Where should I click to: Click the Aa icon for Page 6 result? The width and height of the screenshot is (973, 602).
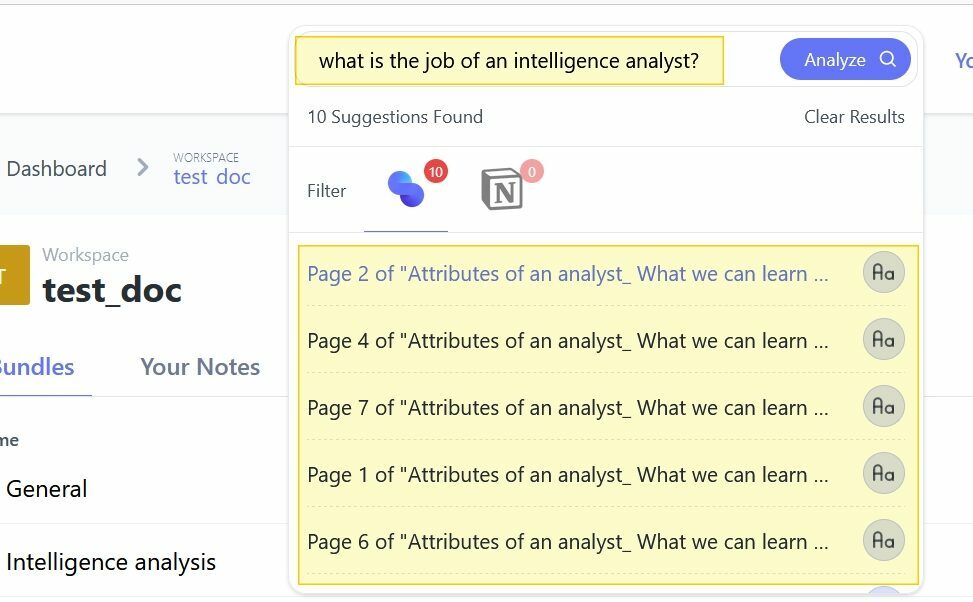(884, 541)
